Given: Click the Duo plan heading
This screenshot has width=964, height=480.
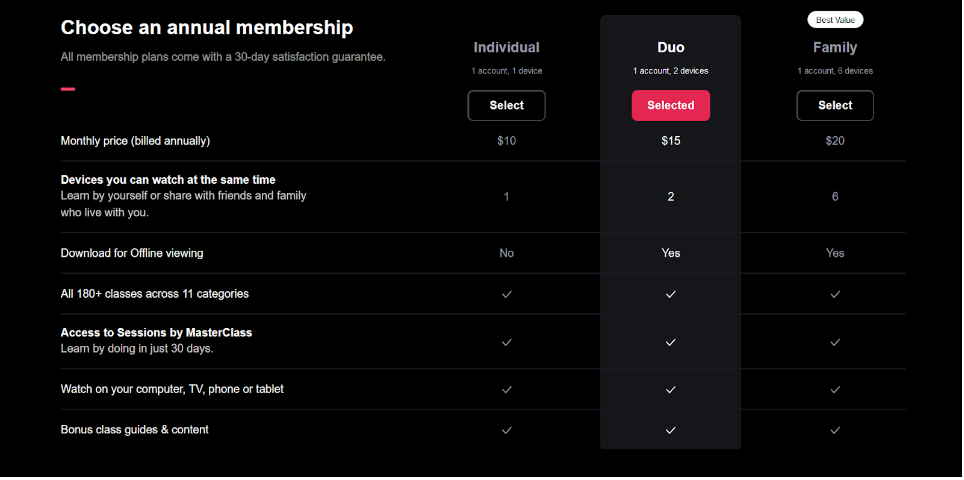Looking at the screenshot, I should coord(671,47).
